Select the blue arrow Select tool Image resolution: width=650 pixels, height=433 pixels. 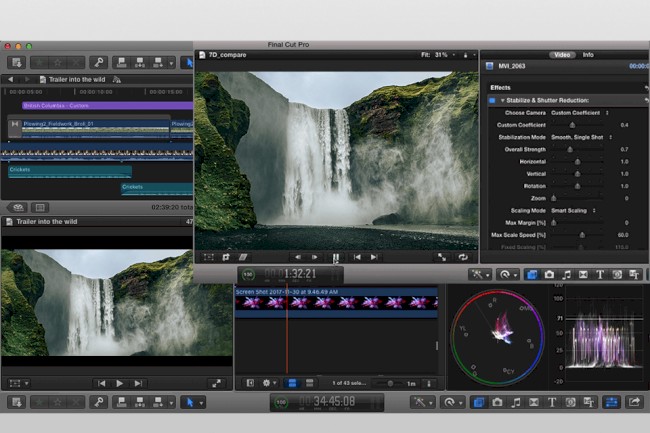tap(188, 402)
